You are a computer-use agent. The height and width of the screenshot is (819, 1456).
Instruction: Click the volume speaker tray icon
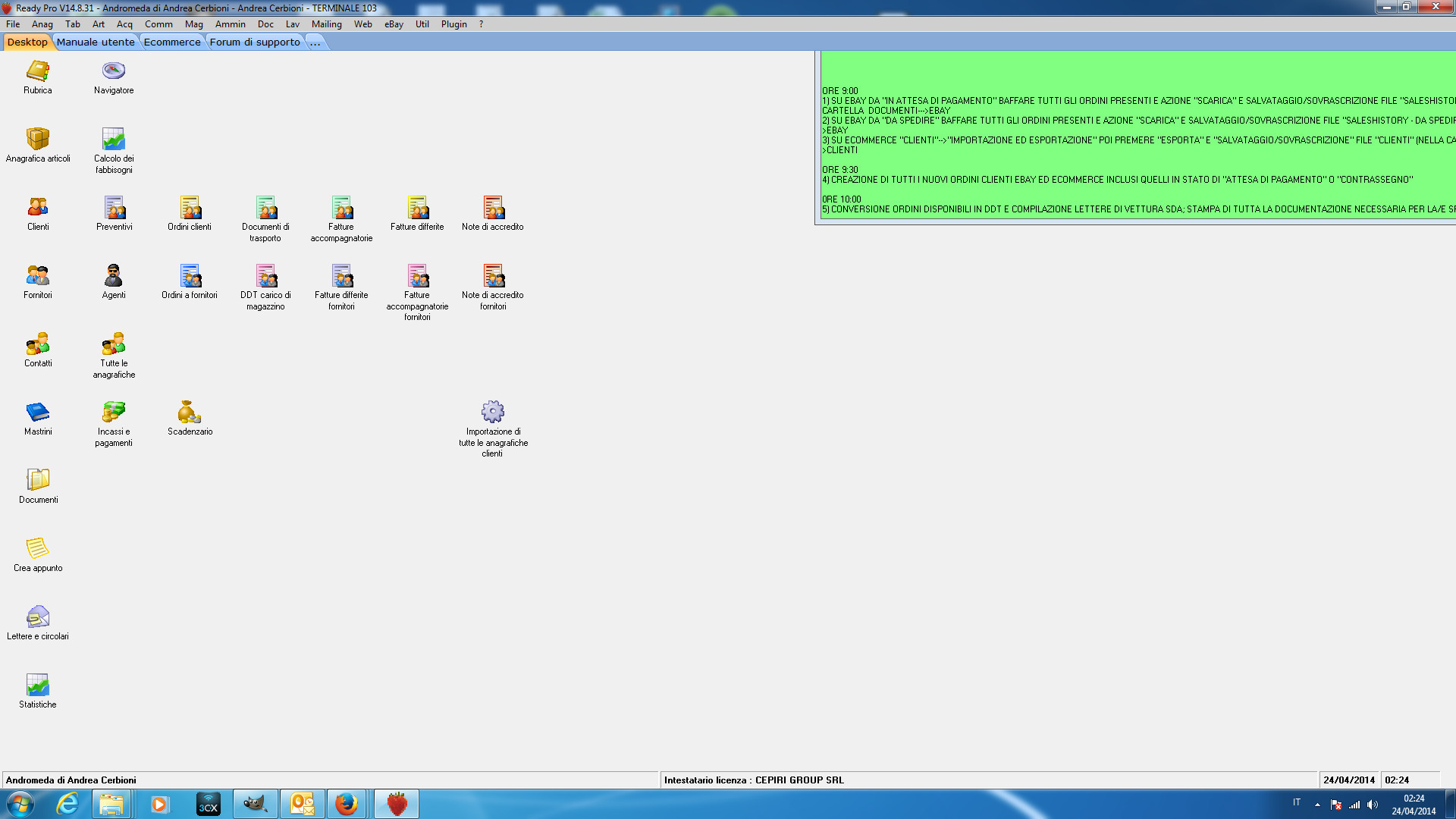1373,805
